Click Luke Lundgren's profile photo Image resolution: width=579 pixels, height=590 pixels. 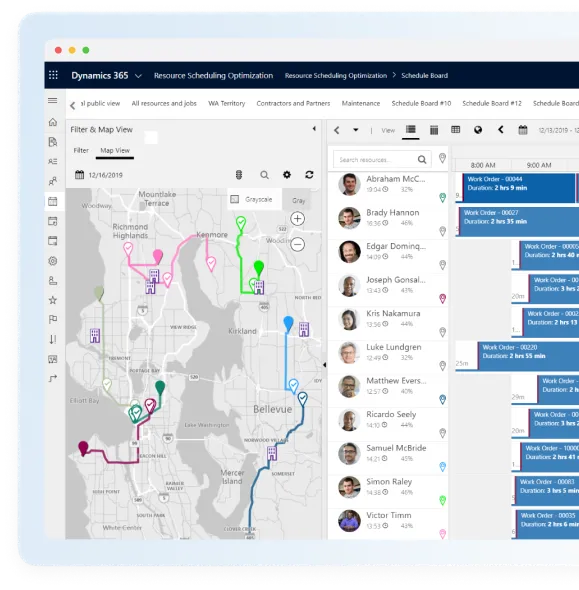pyautogui.click(x=349, y=353)
